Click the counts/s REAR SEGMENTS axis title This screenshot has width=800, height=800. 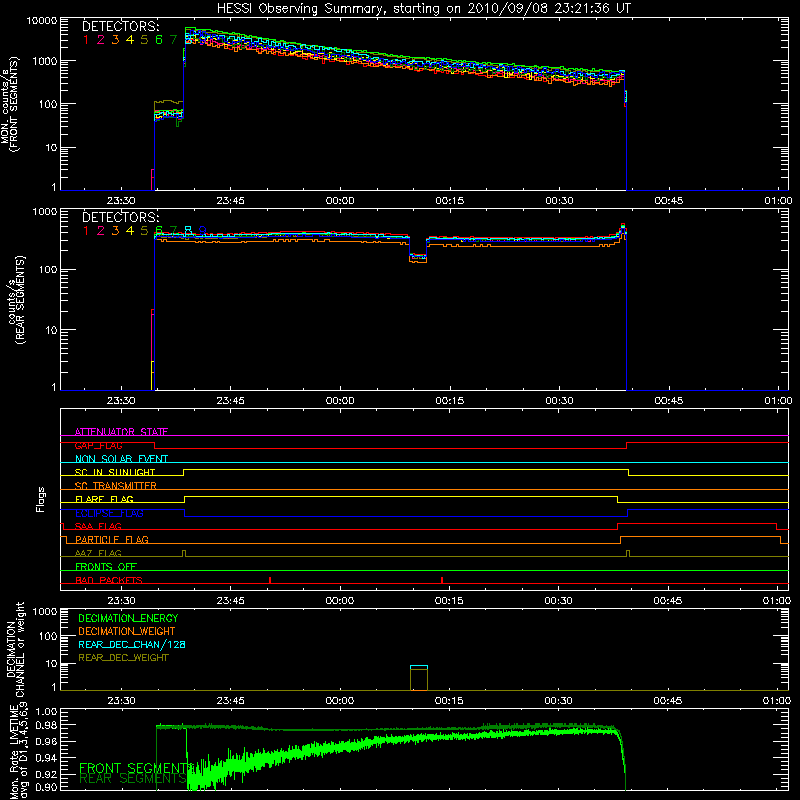(x=16, y=299)
